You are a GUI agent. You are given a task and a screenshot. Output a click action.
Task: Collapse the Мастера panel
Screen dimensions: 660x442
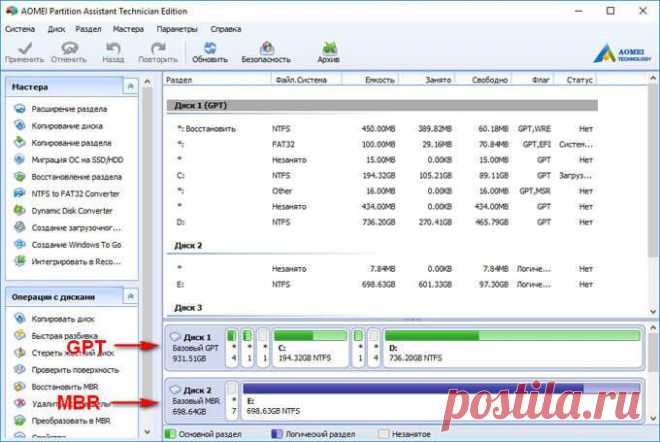point(130,87)
